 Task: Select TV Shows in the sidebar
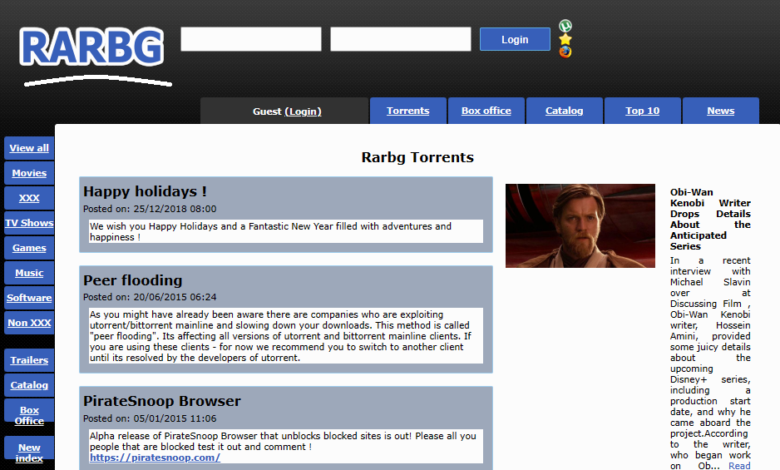click(29, 222)
